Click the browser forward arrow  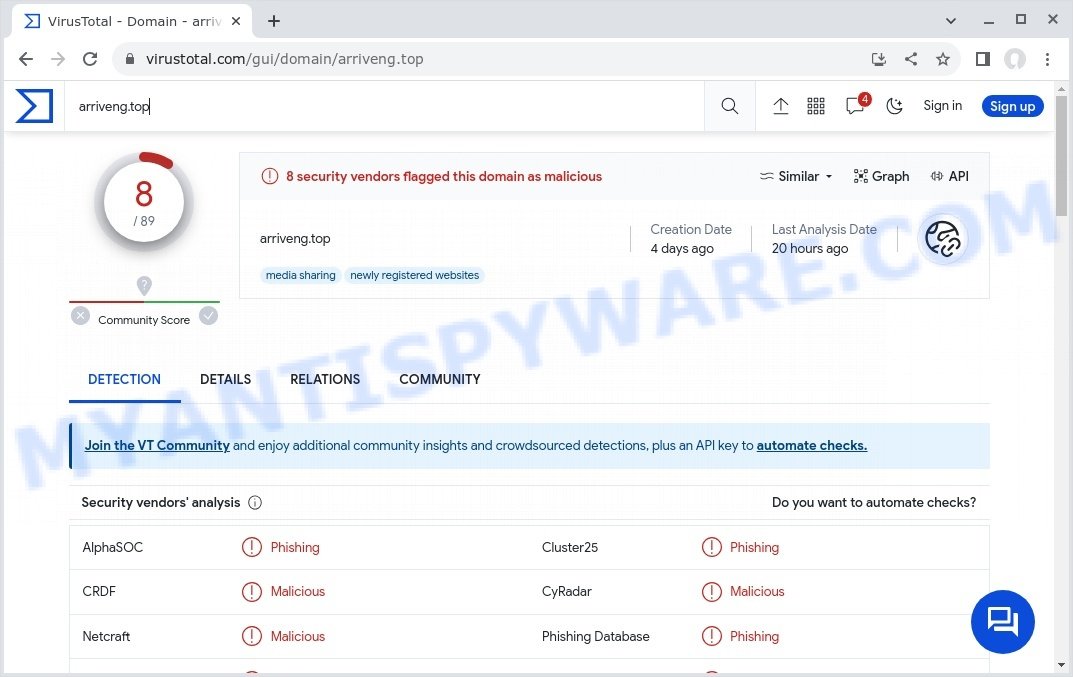coord(58,59)
